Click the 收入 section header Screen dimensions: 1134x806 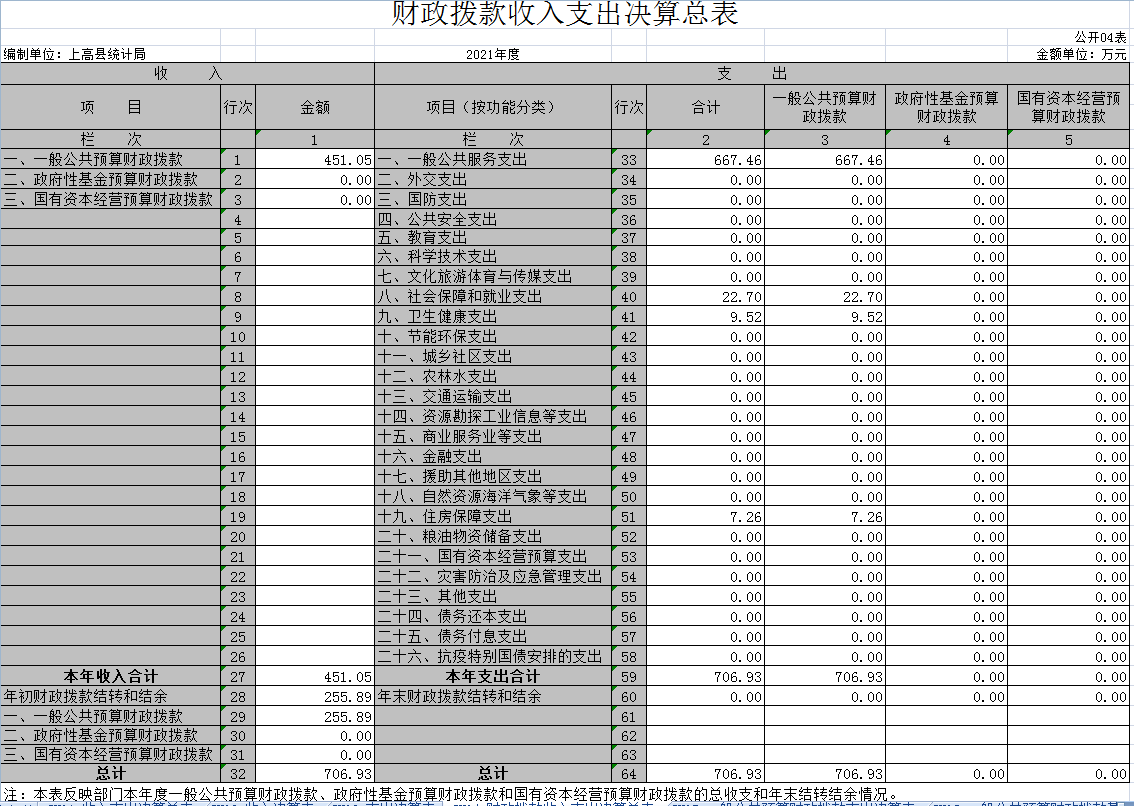click(187, 73)
